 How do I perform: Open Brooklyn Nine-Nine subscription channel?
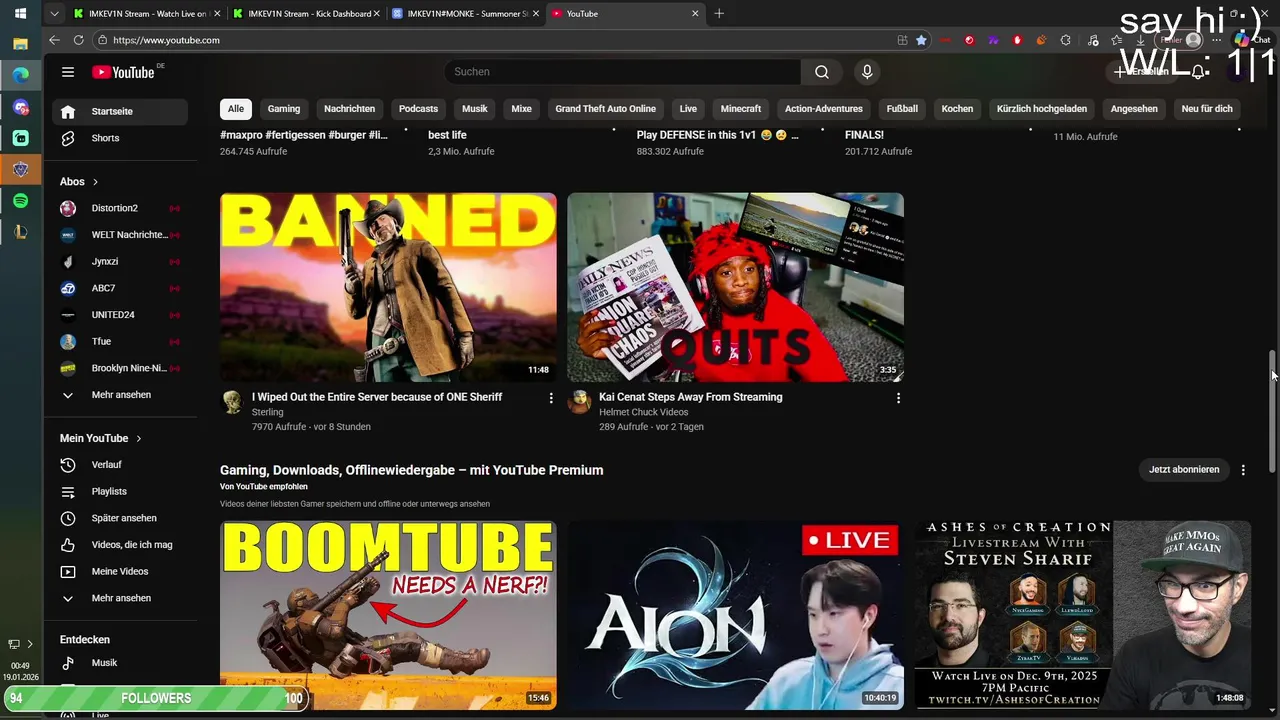tap(120, 368)
